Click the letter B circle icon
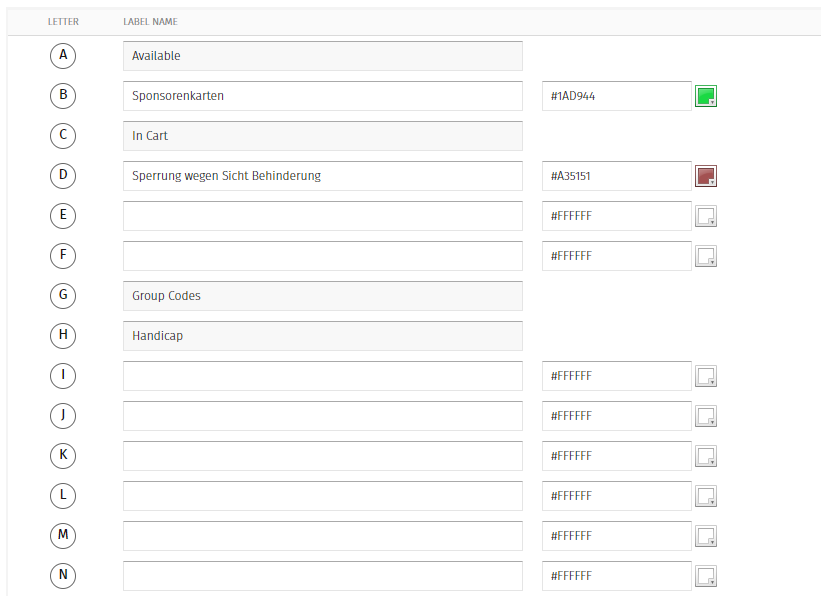The width and height of the screenshot is (821, 596). pos(63,96)
